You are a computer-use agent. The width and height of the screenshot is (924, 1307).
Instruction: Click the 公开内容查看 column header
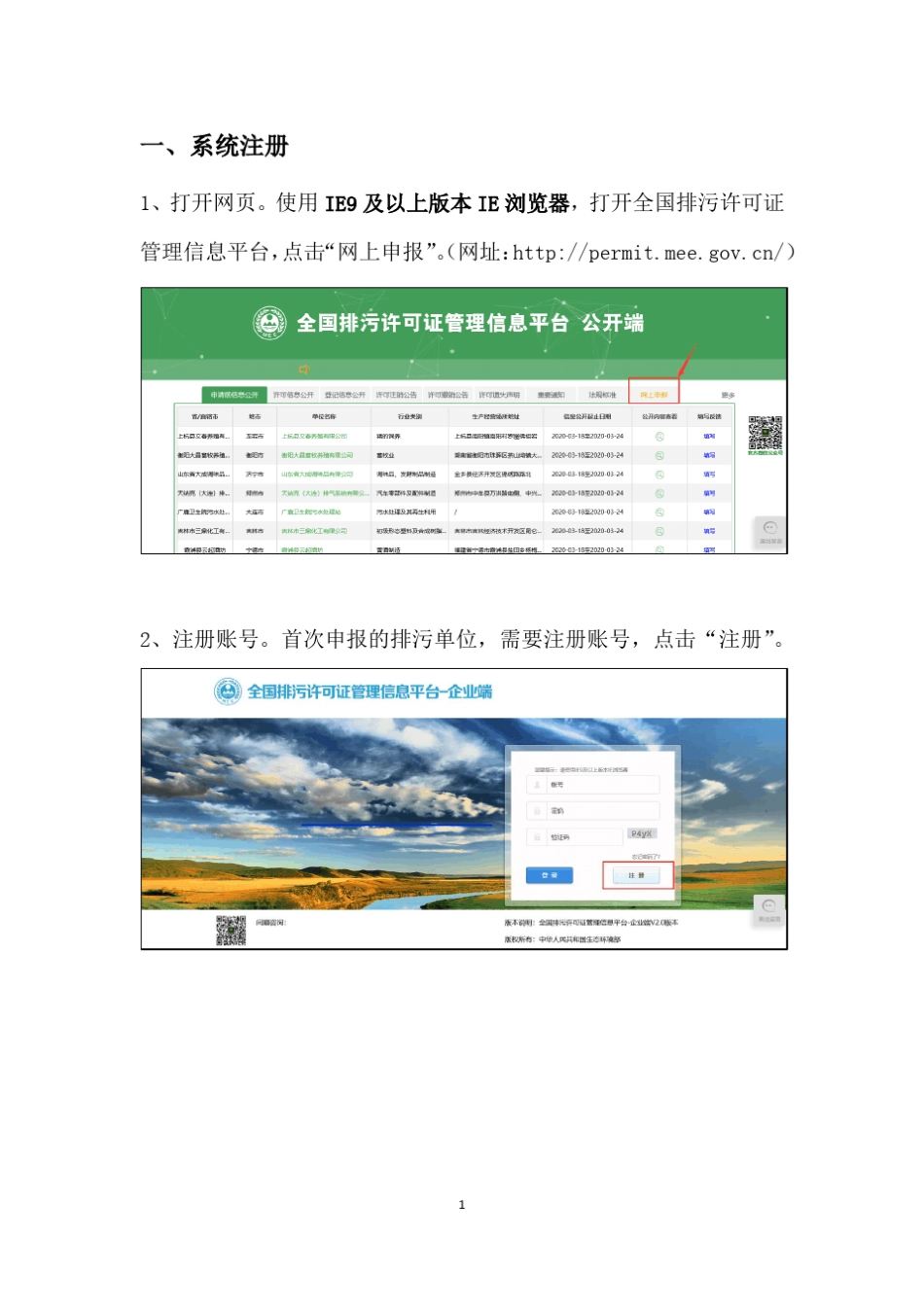659,416
